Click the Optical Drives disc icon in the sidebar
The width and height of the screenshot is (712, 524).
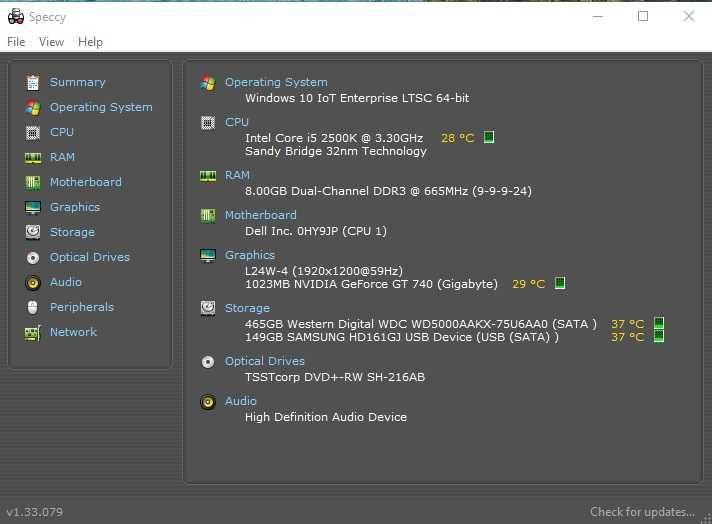coord(33,257)
